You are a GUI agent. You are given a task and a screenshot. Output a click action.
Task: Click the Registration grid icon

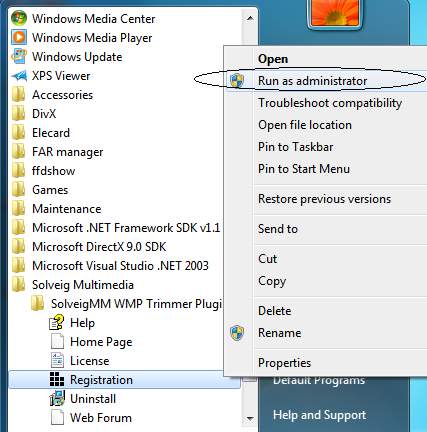57,379
